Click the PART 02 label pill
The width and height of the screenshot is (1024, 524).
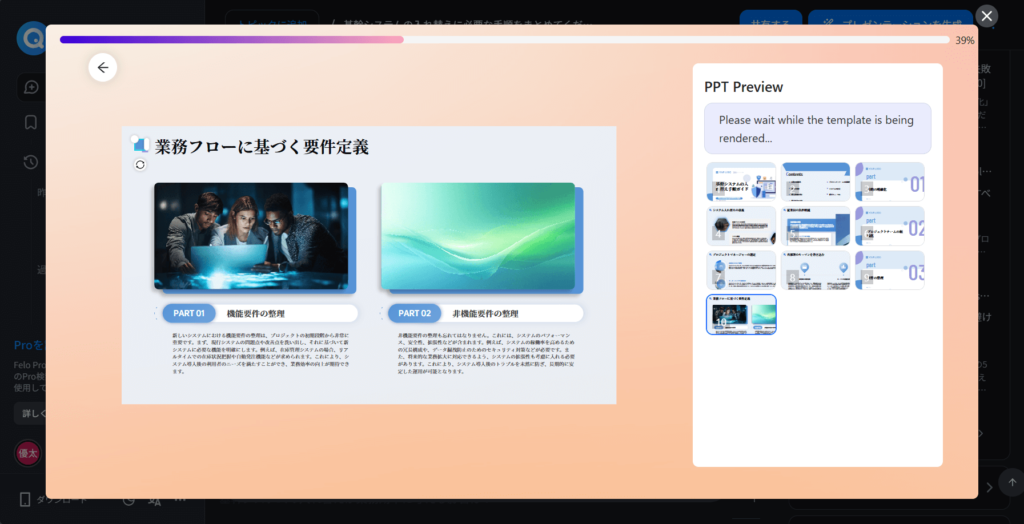[414, 313]
